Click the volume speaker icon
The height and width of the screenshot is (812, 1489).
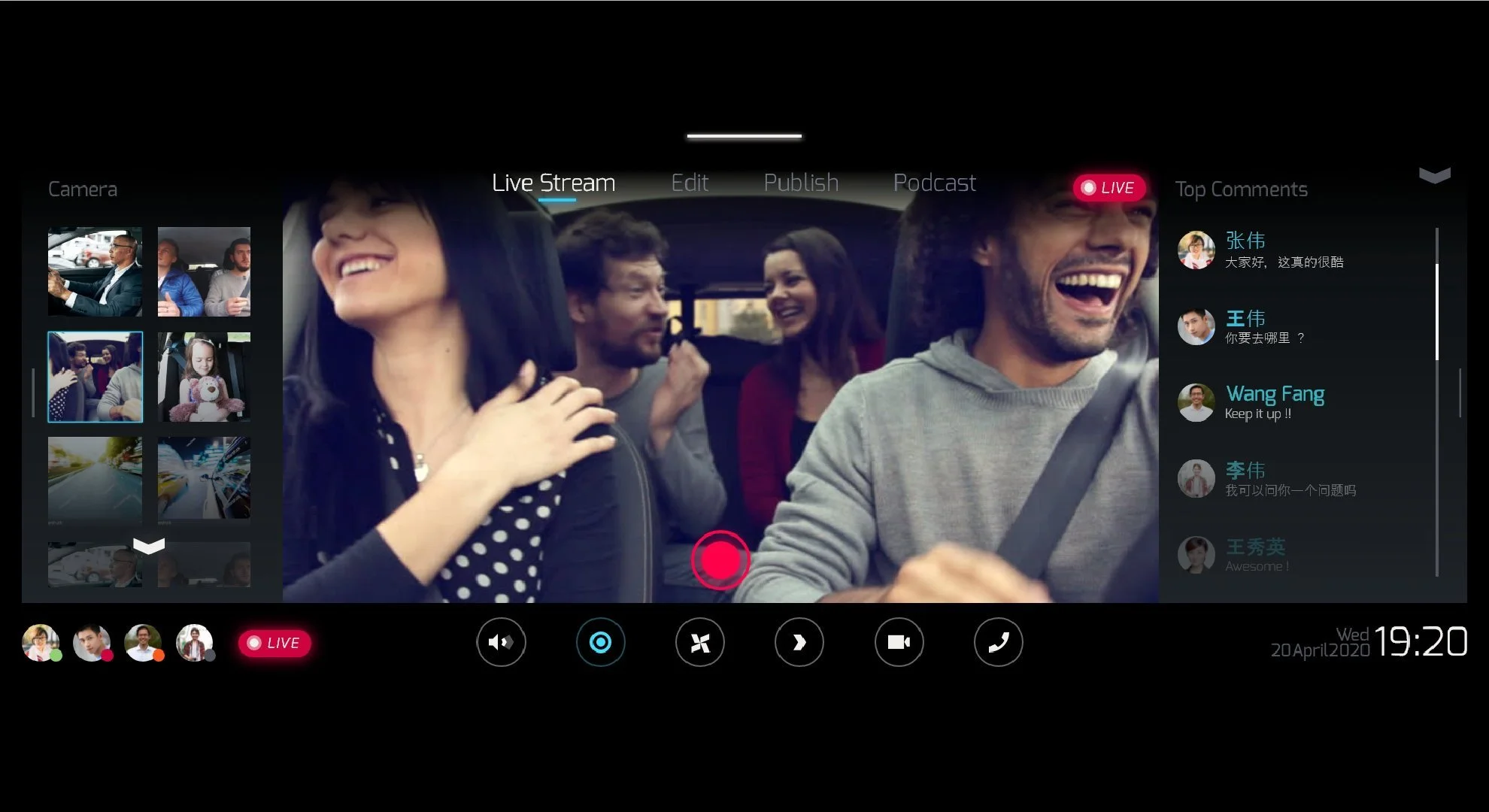pyautogui.click(x=501, y=642)
